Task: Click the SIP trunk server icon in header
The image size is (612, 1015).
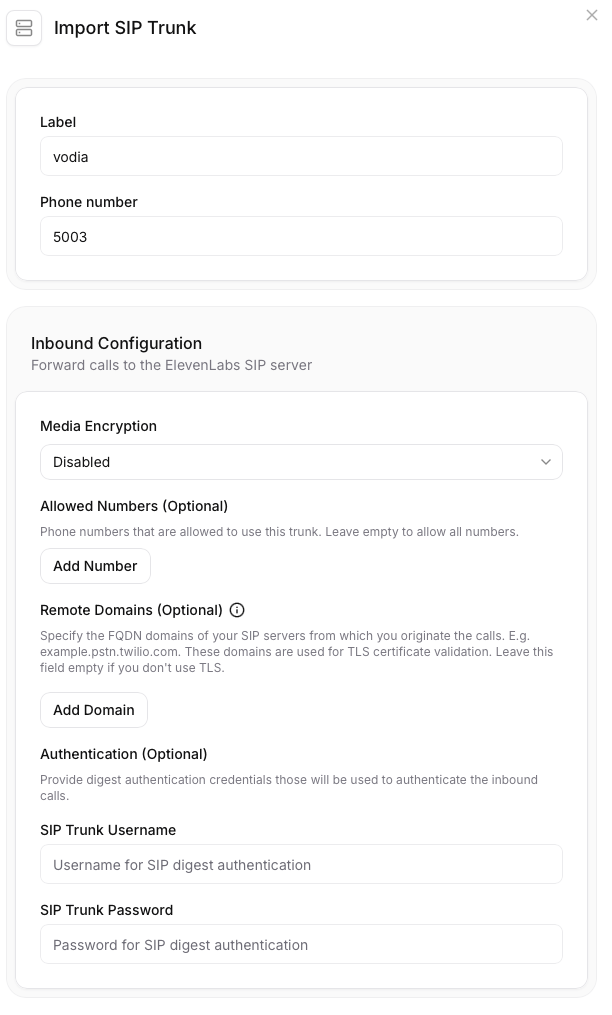Action: (24, 28)
